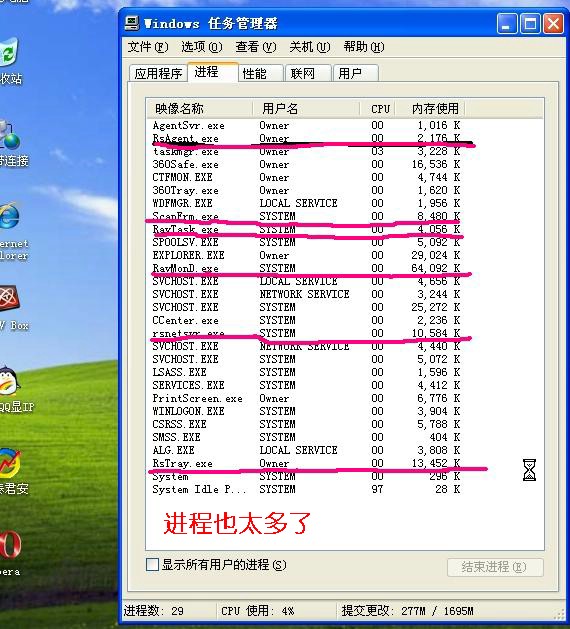Select the CSRSS.EXE process row
This screenshot has height=629, width=570.
point(306,424)
